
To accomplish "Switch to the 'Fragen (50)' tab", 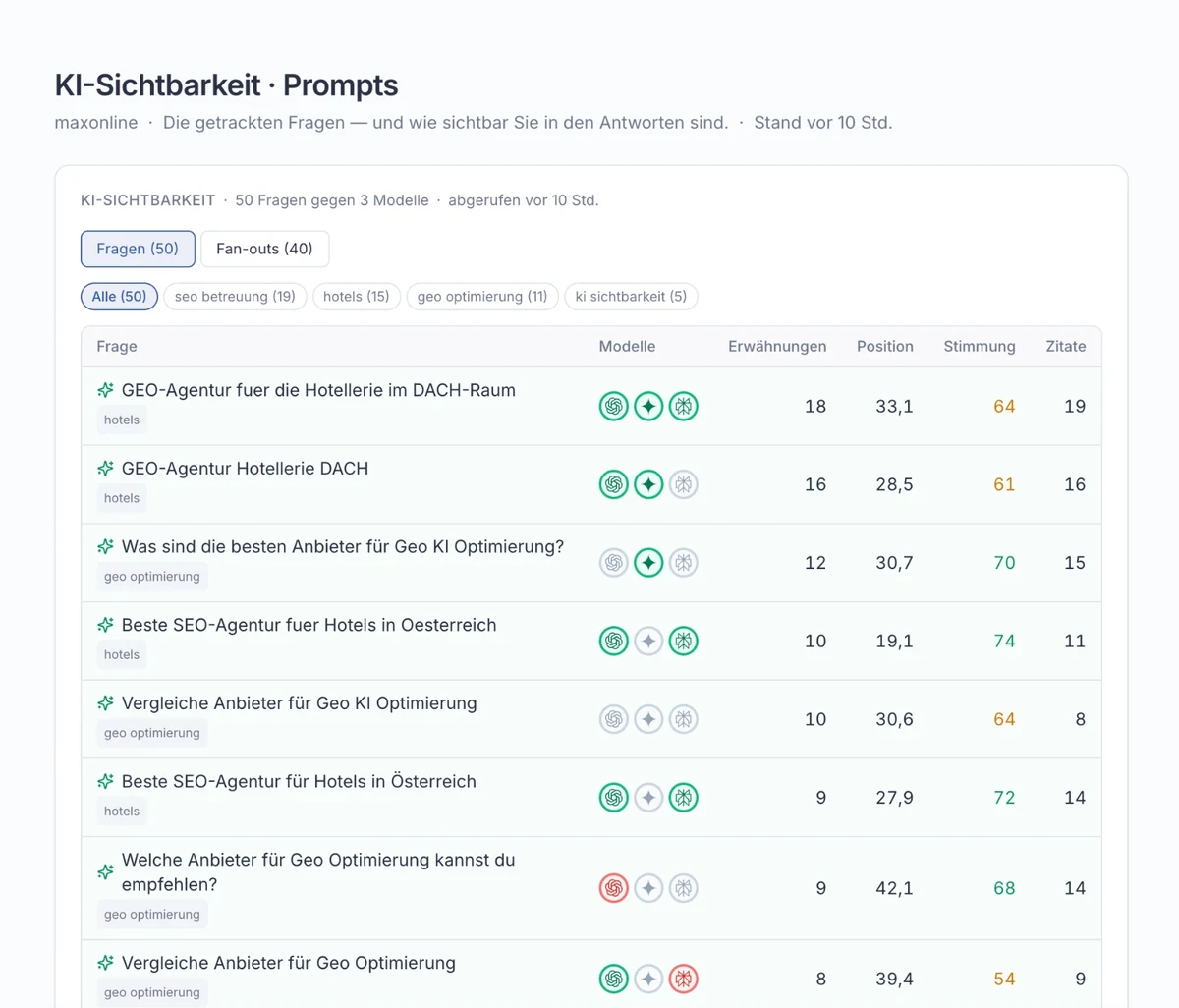I will [x=138, y=249].
